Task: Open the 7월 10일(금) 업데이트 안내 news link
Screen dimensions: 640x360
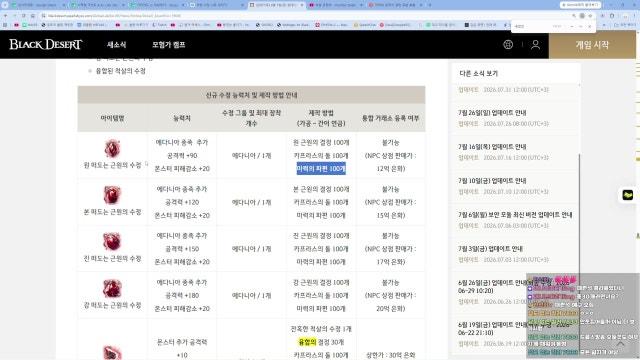Action: 492,180
